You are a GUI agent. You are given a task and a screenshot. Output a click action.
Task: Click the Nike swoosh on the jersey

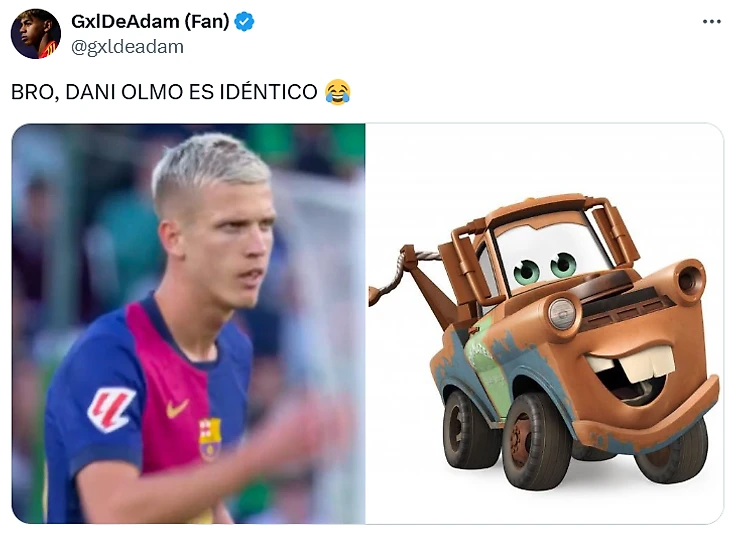(x=176, y=408)
